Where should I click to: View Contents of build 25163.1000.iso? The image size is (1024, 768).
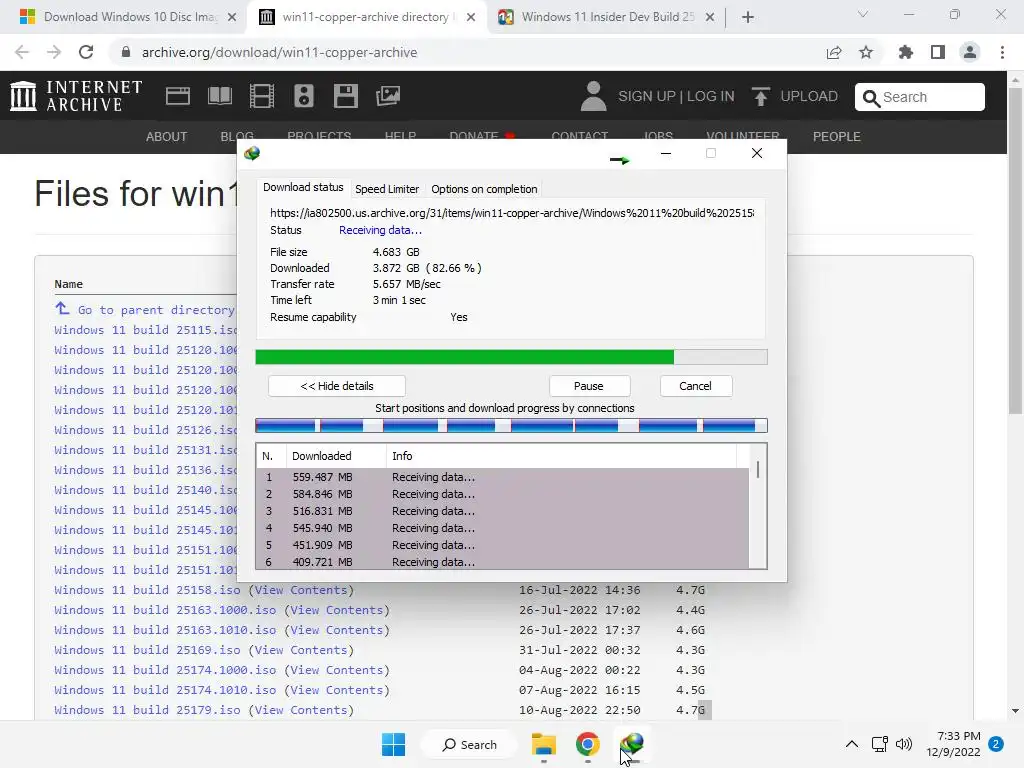click(x=336, y=610)
